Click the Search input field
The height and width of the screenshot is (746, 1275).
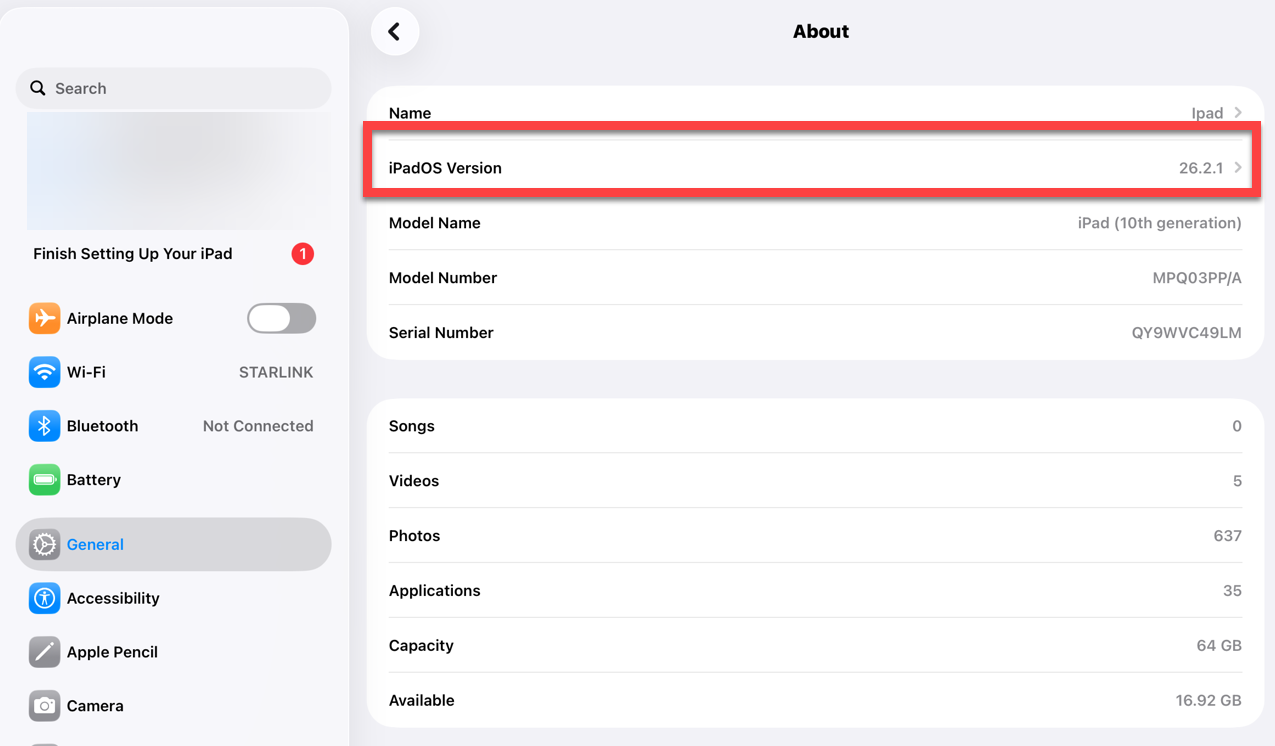(174, 88)
